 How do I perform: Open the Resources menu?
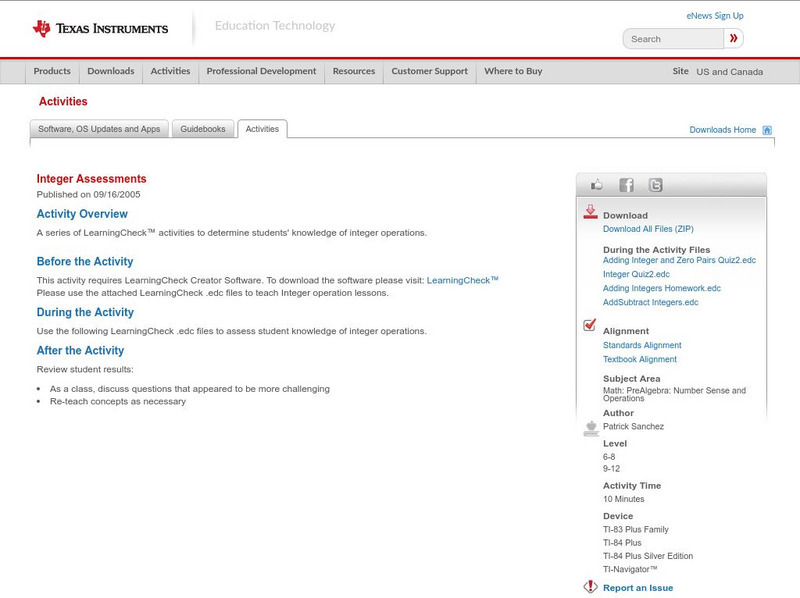[355, 71]
